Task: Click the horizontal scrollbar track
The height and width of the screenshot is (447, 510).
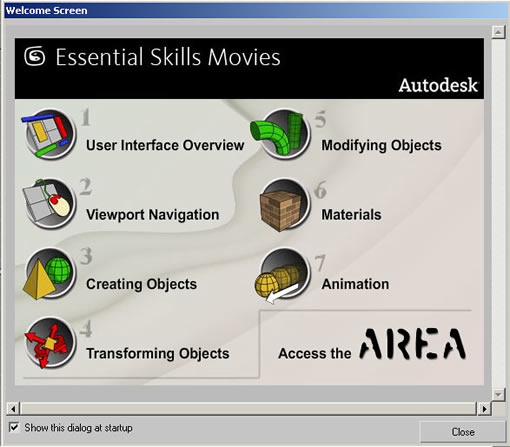Action: [249, 408]
